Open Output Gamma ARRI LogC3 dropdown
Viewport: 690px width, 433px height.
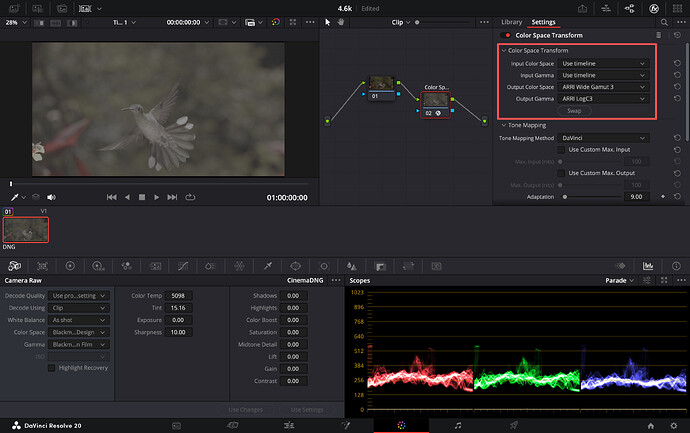coord(603,99)
